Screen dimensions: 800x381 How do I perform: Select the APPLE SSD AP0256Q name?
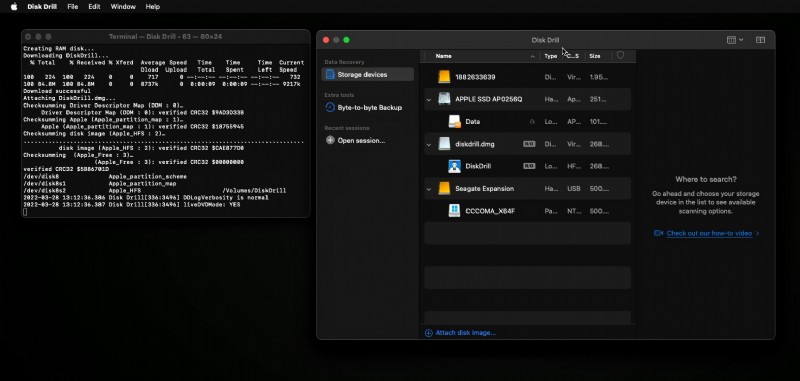(489, 99)
